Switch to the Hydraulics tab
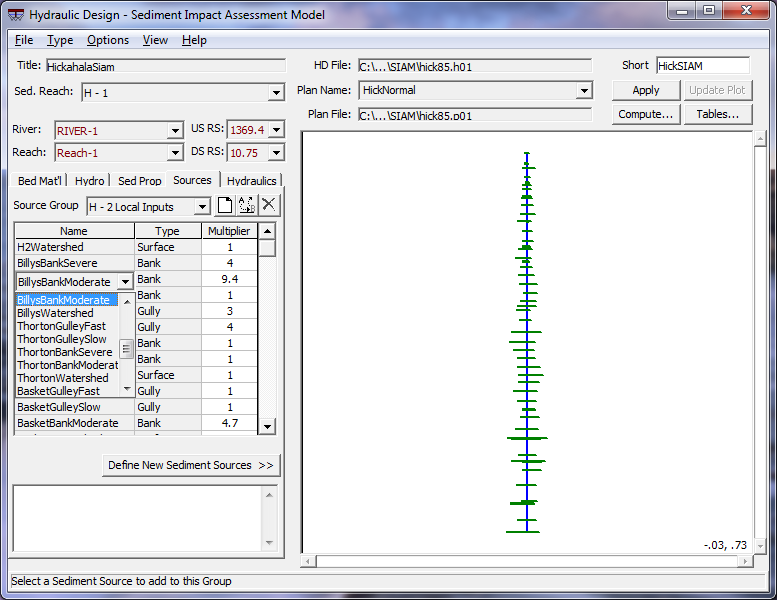The width and height of the screenshot is (777, 600). pos(251,181)
